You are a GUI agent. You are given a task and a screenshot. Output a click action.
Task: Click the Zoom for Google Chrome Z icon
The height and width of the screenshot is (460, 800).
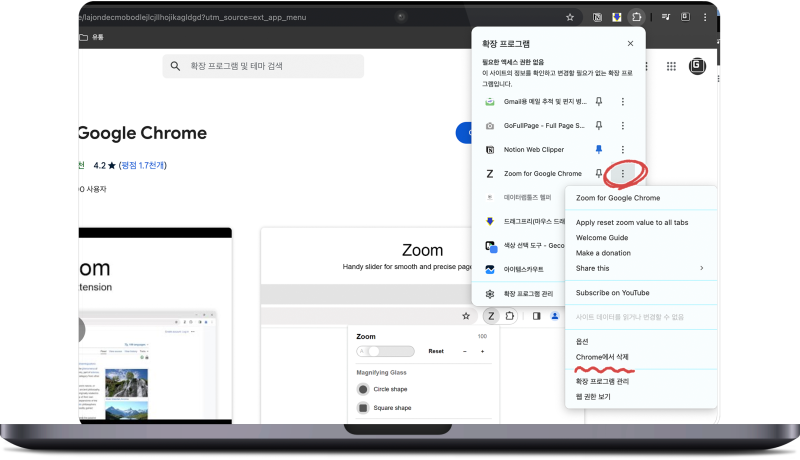click(x=490, y=174)
